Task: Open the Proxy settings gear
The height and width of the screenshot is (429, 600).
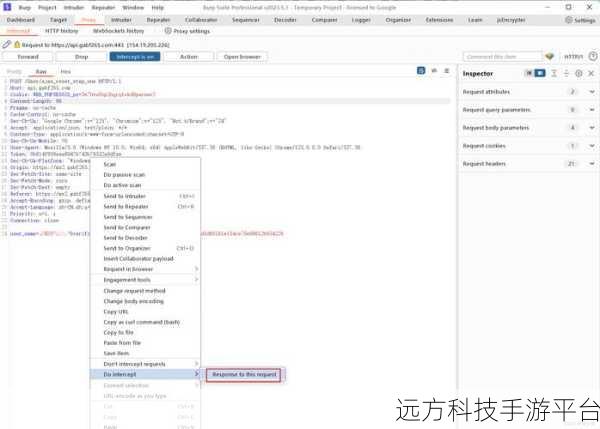Action: pos(168,31)
